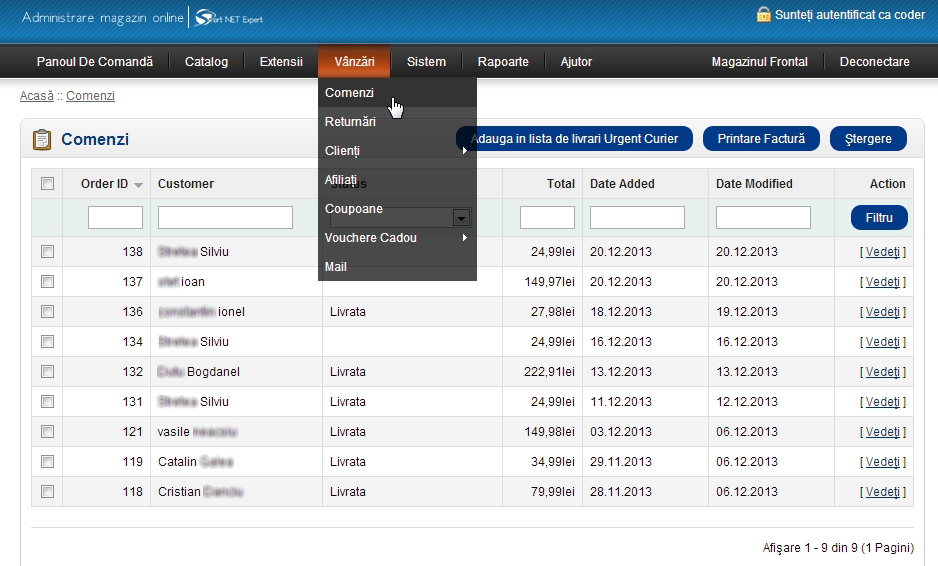Tick the checkbox for order 118
The image size is (938, 566).
[47, 492]
